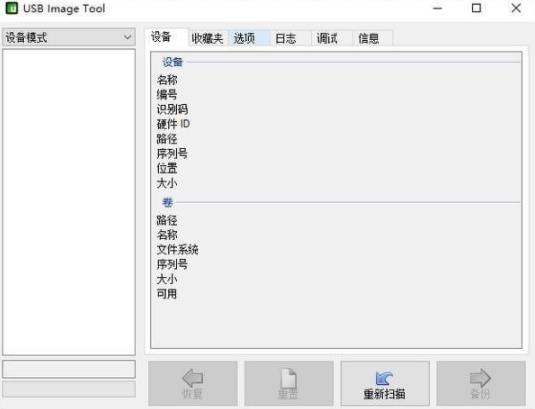The image size is (535, 409).
Task: Maximize the USB Image Tool window
Action: coord(476,8)
